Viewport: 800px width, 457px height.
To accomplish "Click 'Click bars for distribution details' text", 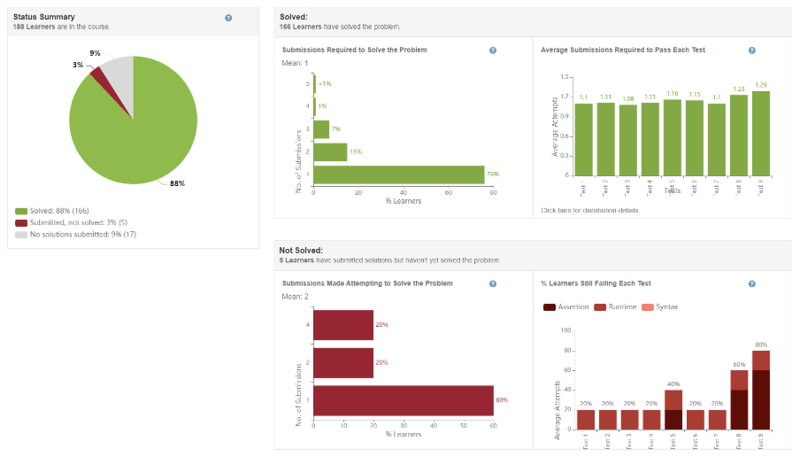I will point(589,211).
